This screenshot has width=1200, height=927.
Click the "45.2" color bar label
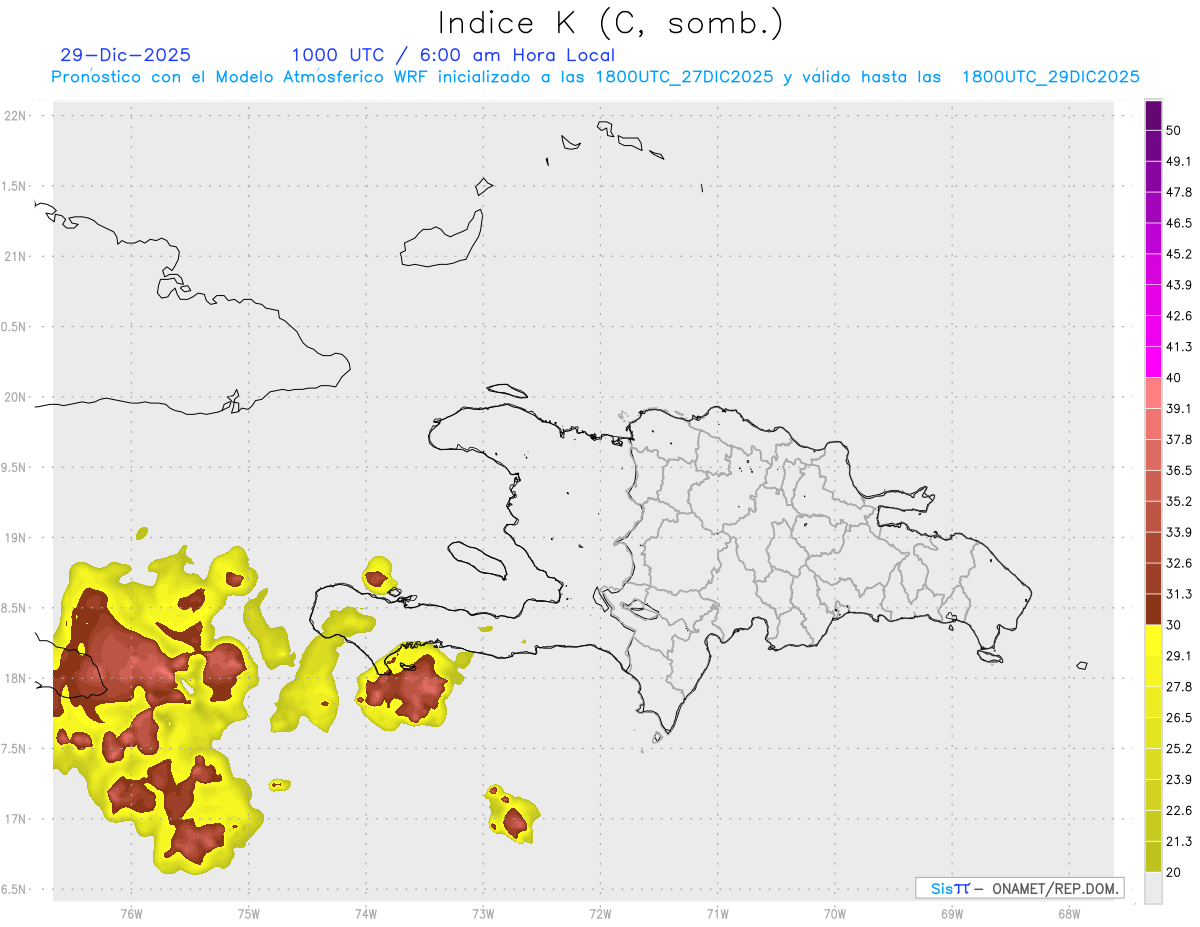pos(1179,254)
